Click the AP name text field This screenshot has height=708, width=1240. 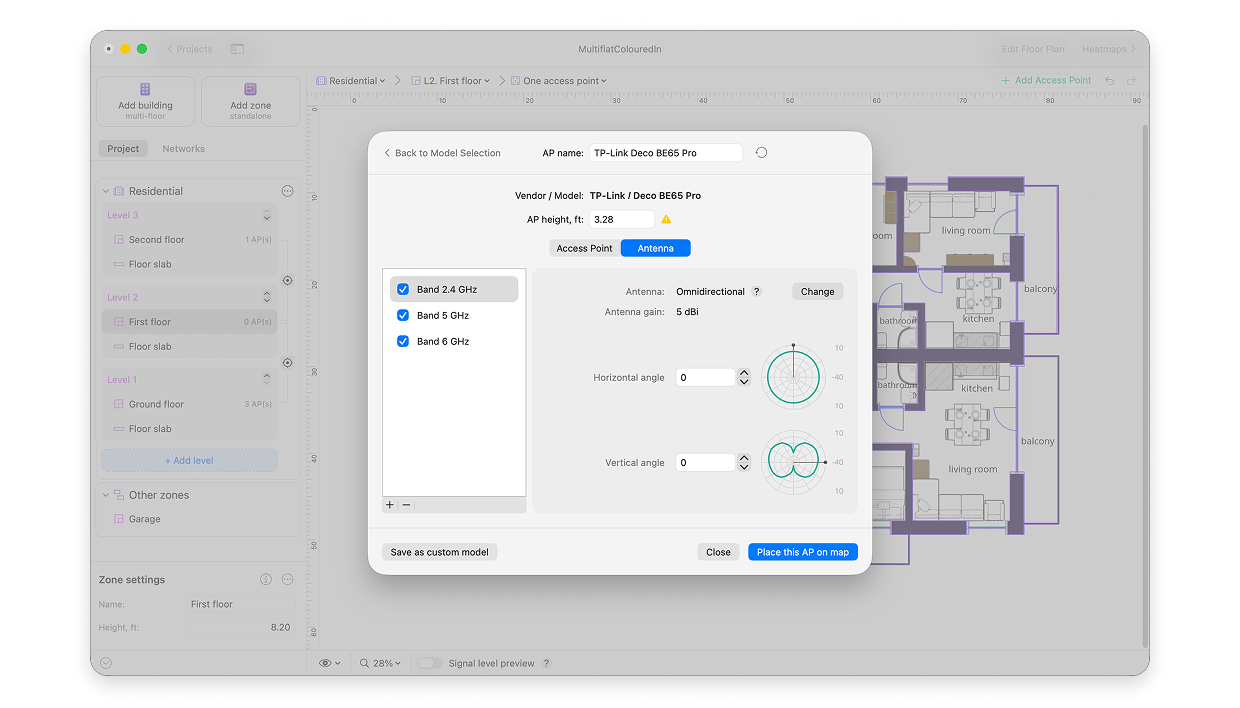[x=666, y=153]
